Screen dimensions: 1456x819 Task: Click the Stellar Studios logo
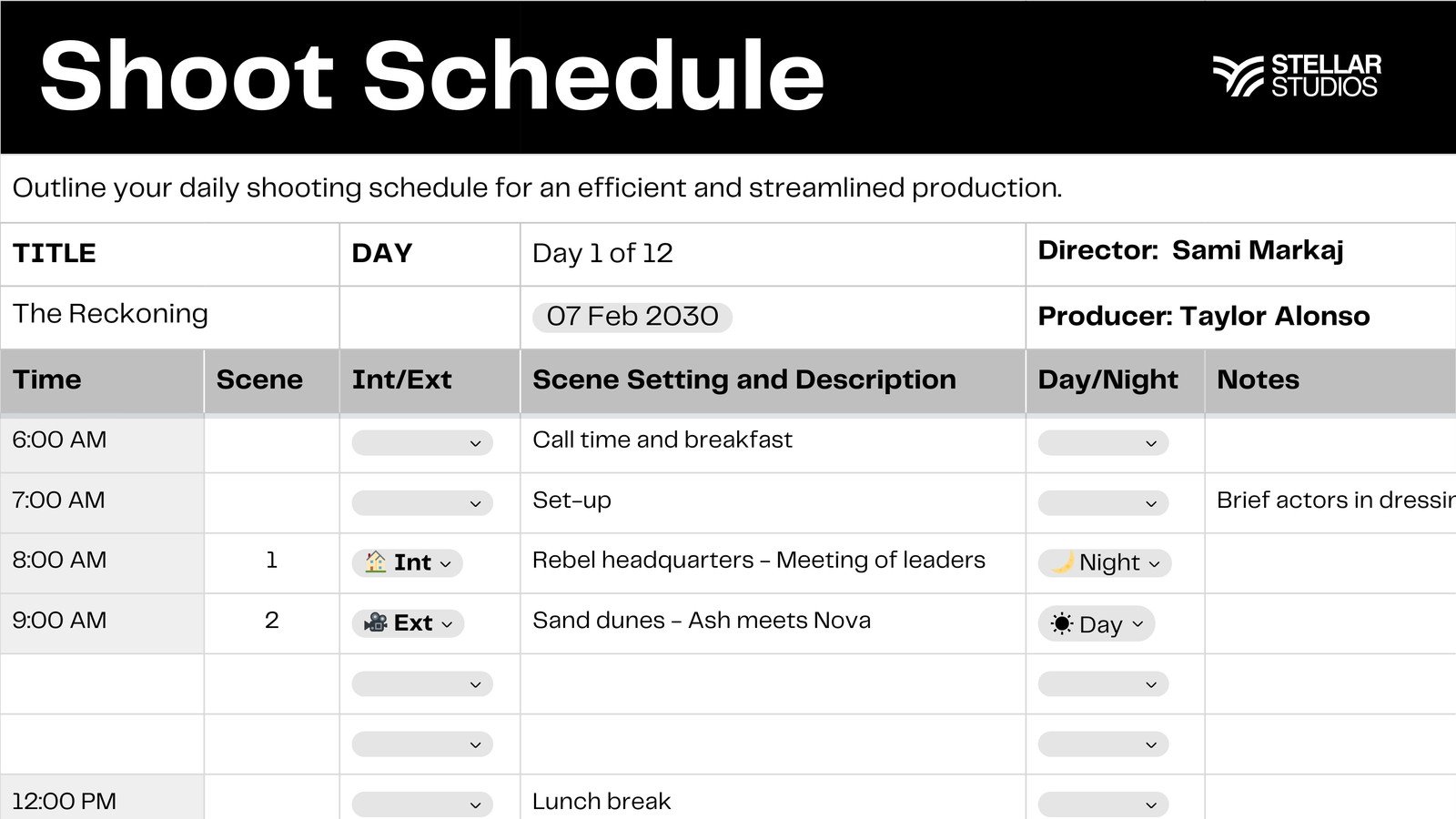pos(1296,74)
